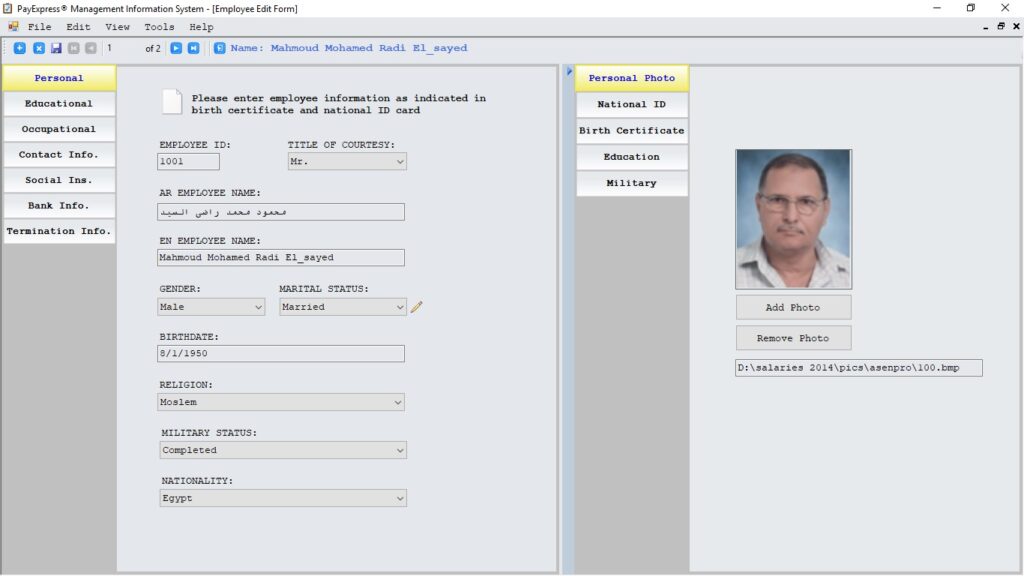Click the name search icon in toolbar
Viewport: 1024px width, 576px height.
[x=219, y=48]
